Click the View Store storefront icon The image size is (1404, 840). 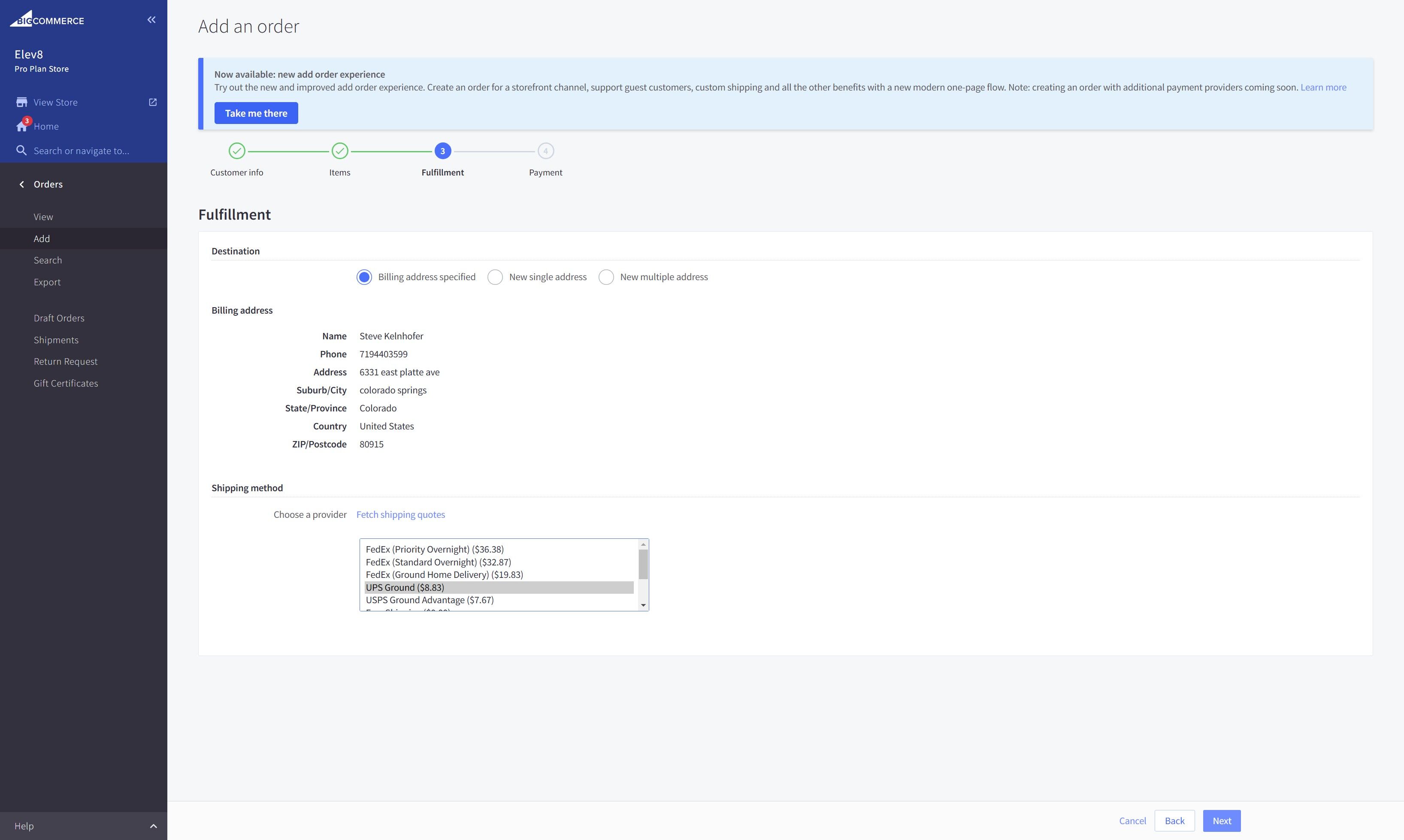point(21,103)
